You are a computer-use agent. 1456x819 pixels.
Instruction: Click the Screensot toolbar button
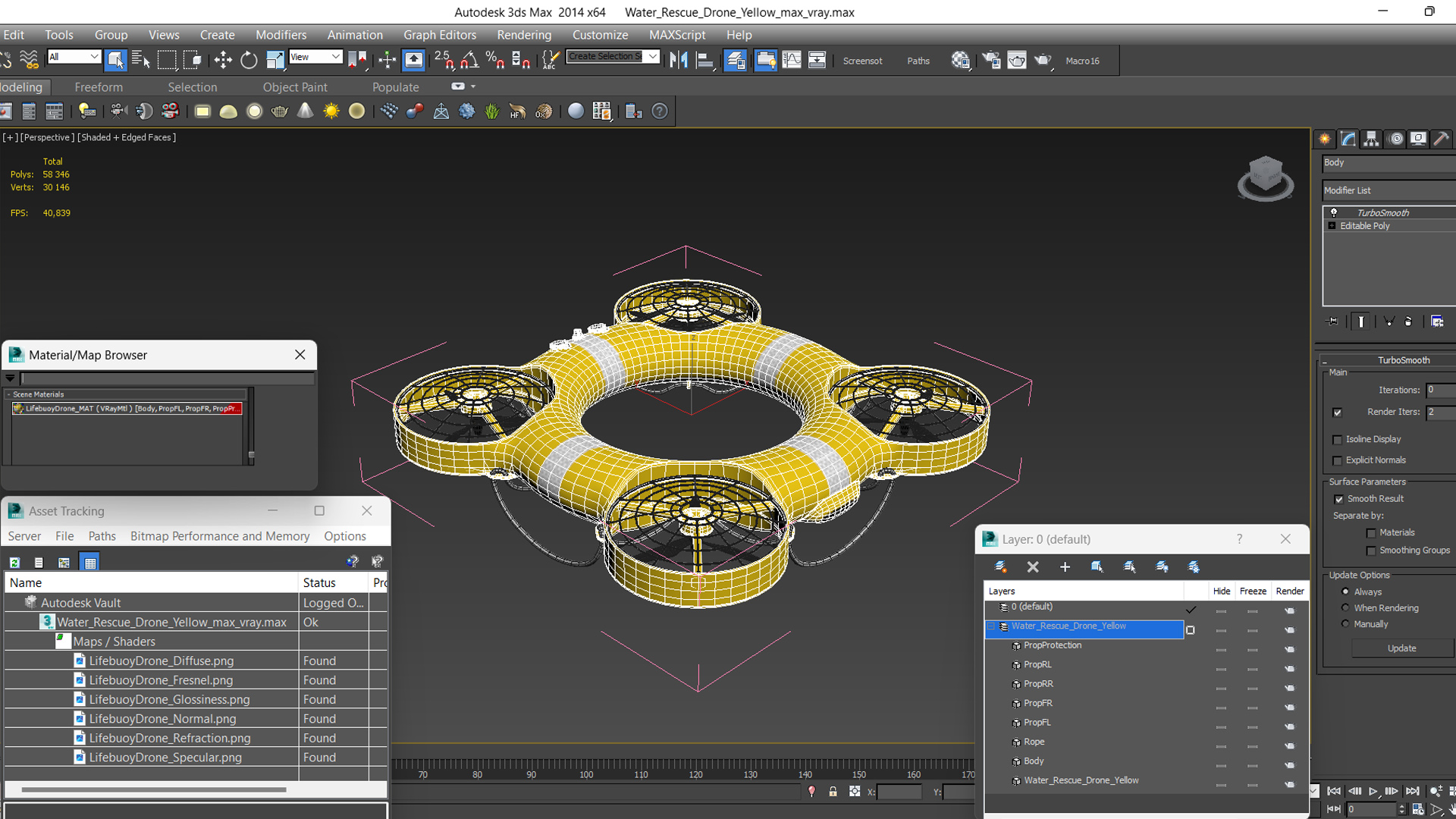[x=862, y=61]
